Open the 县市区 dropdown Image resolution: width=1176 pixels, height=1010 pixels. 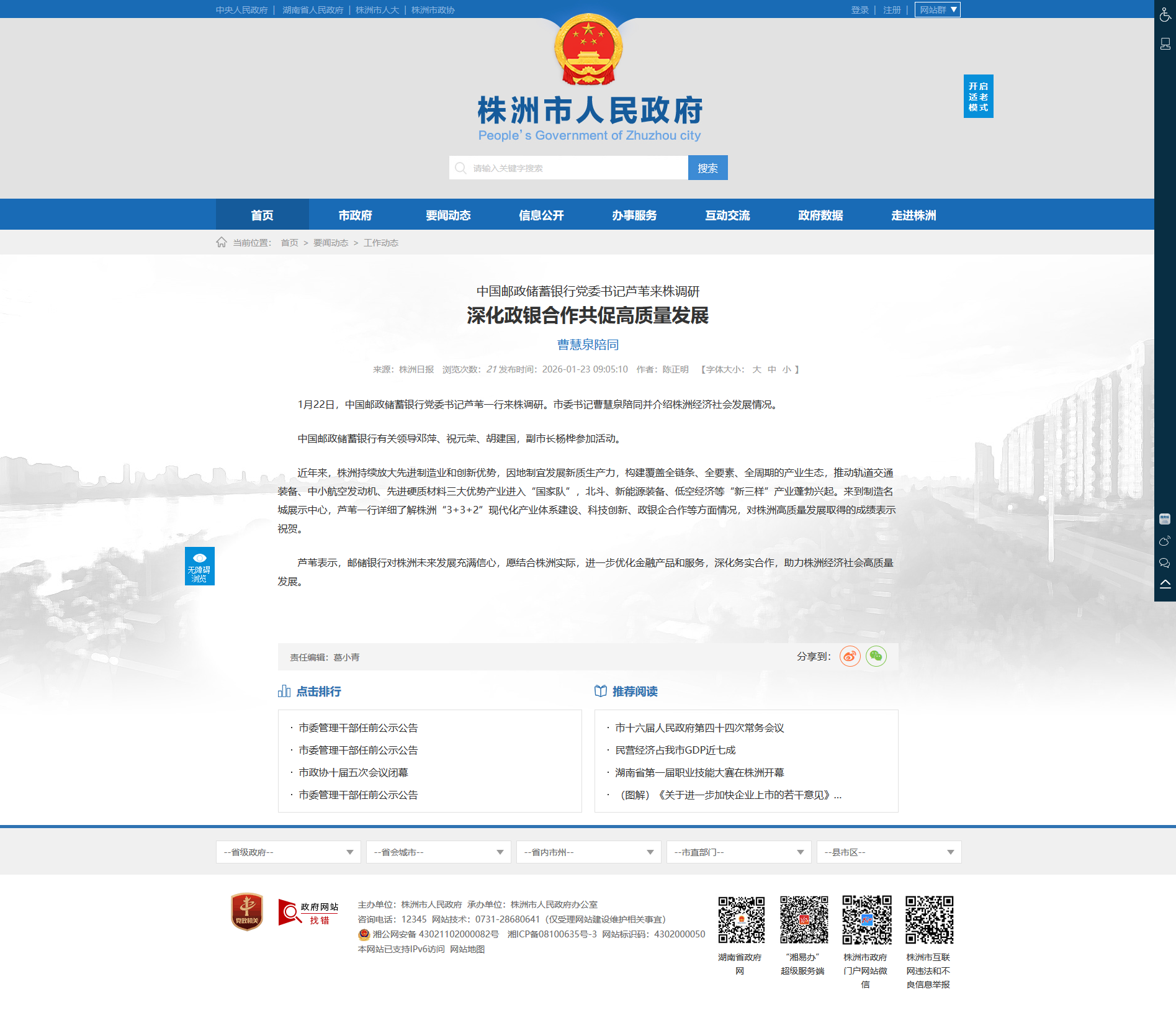pyautogui.click(x=889, y=852)
